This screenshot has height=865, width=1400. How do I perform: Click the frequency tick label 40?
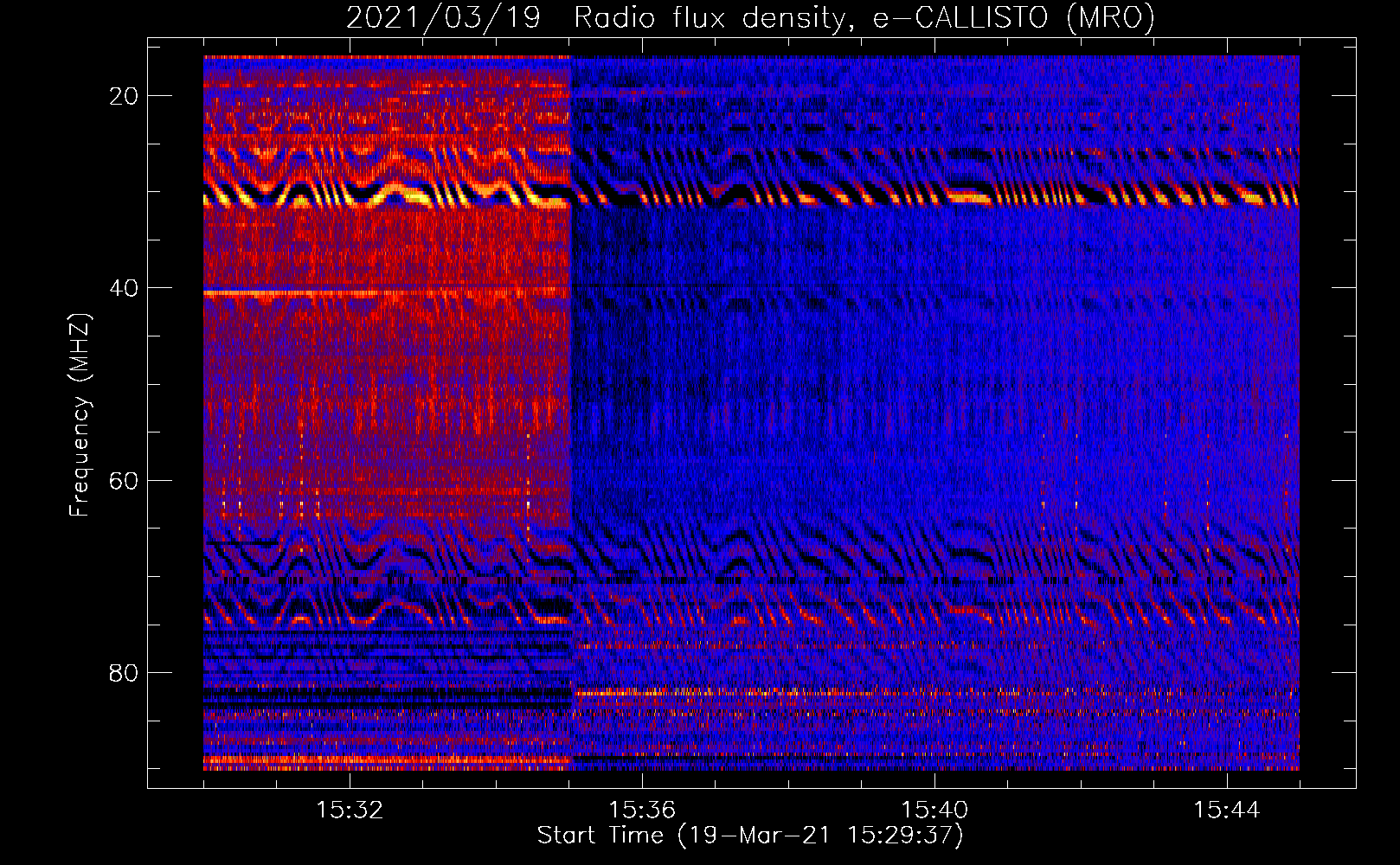tap(125, 288)
